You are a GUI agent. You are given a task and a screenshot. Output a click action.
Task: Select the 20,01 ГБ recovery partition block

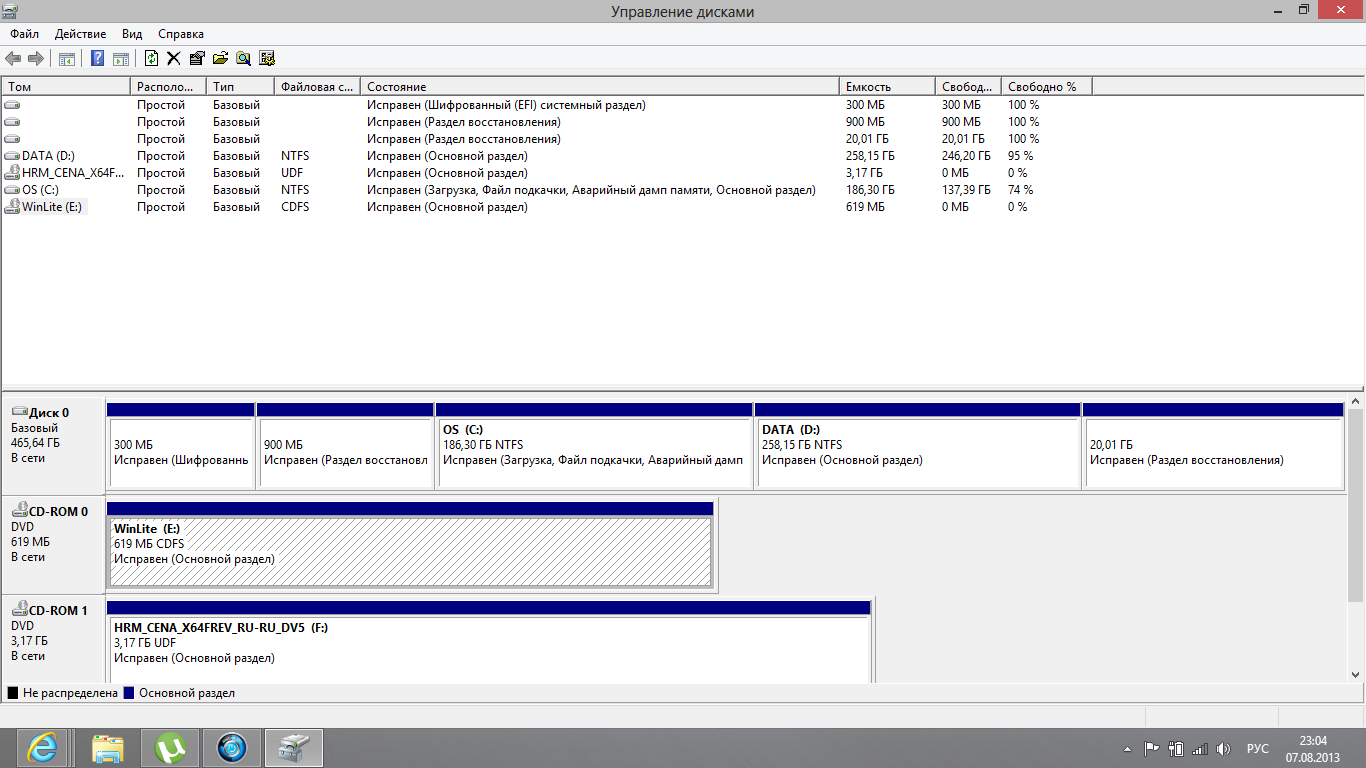pyautogui.click(x=1213, y=446)
